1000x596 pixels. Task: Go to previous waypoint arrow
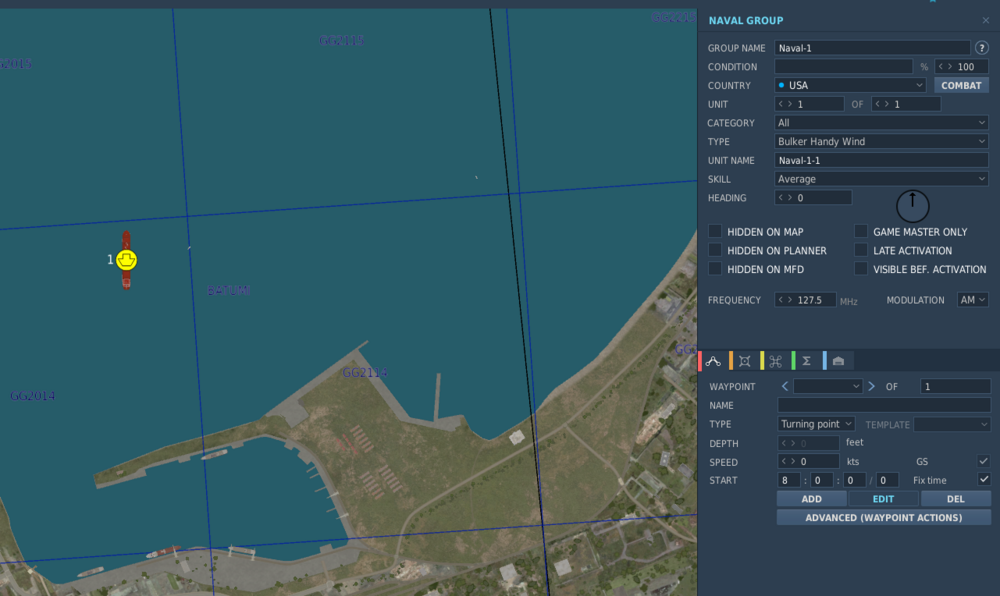(785, 386)
